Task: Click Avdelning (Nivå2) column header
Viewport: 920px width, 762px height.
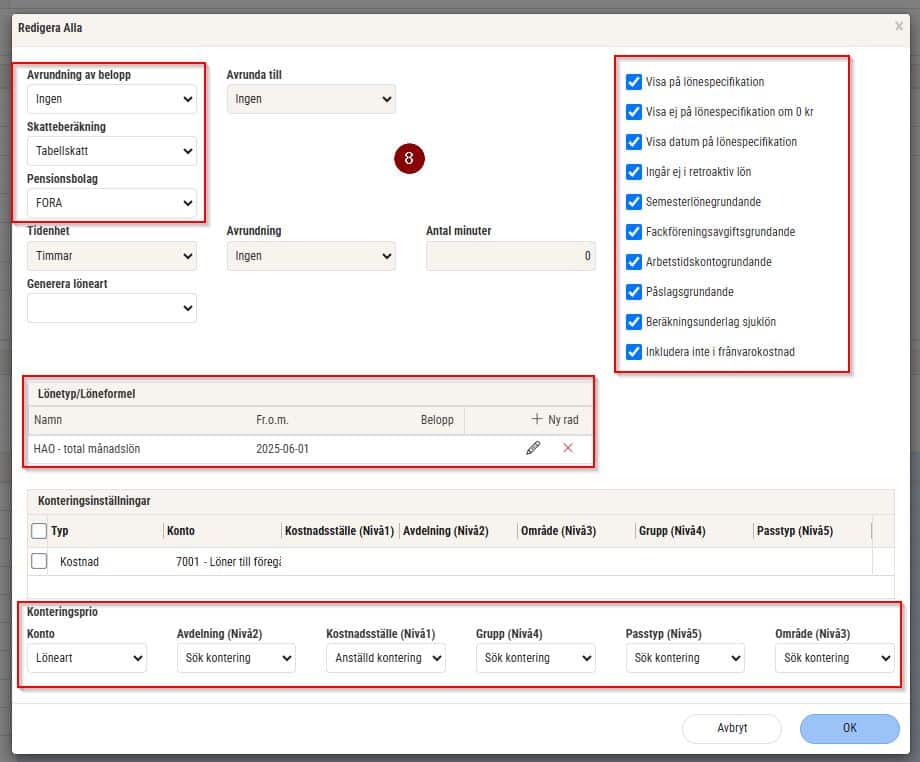Action: coord(445,531)
